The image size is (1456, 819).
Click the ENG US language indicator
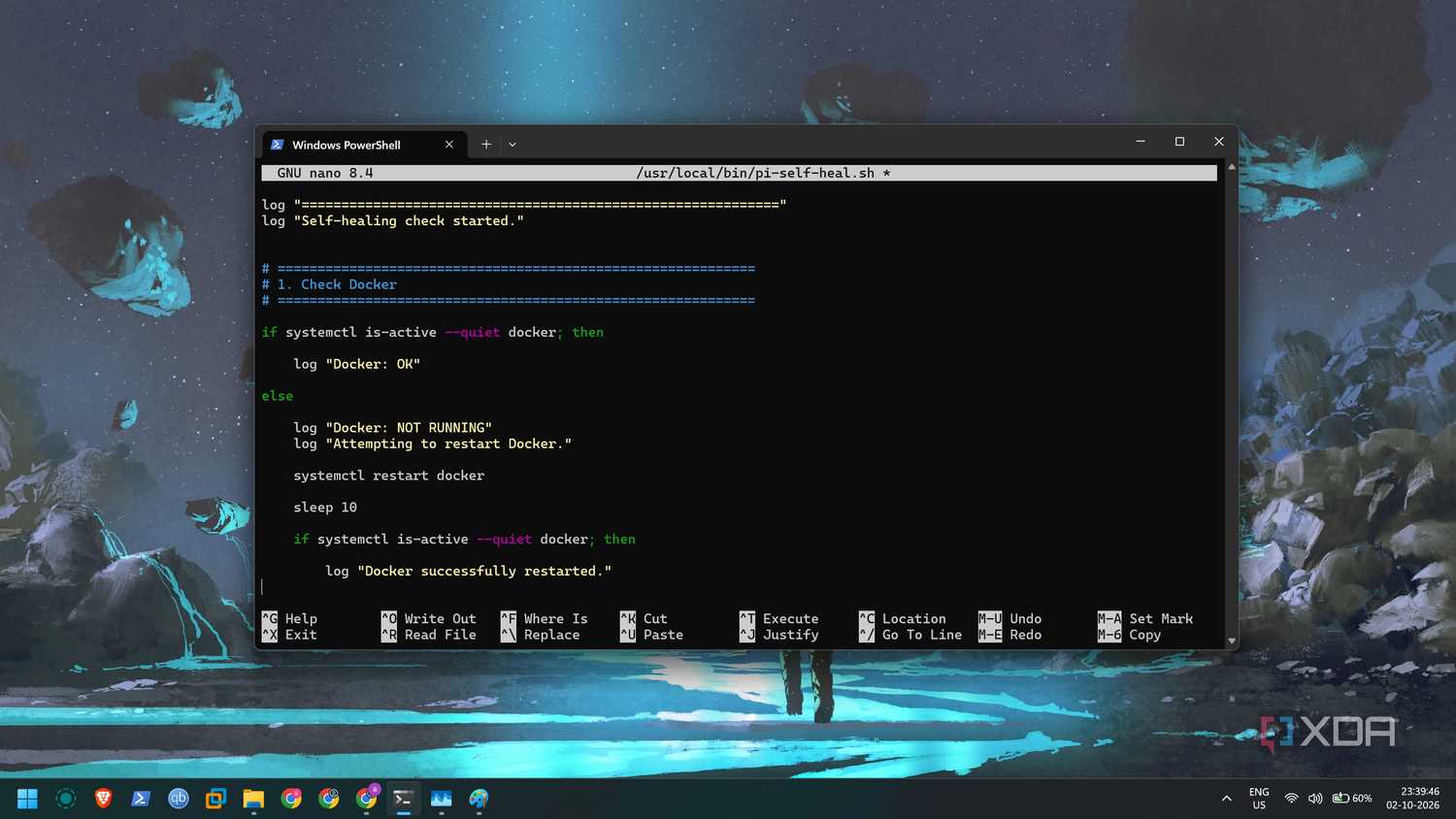click(1259, 799)
